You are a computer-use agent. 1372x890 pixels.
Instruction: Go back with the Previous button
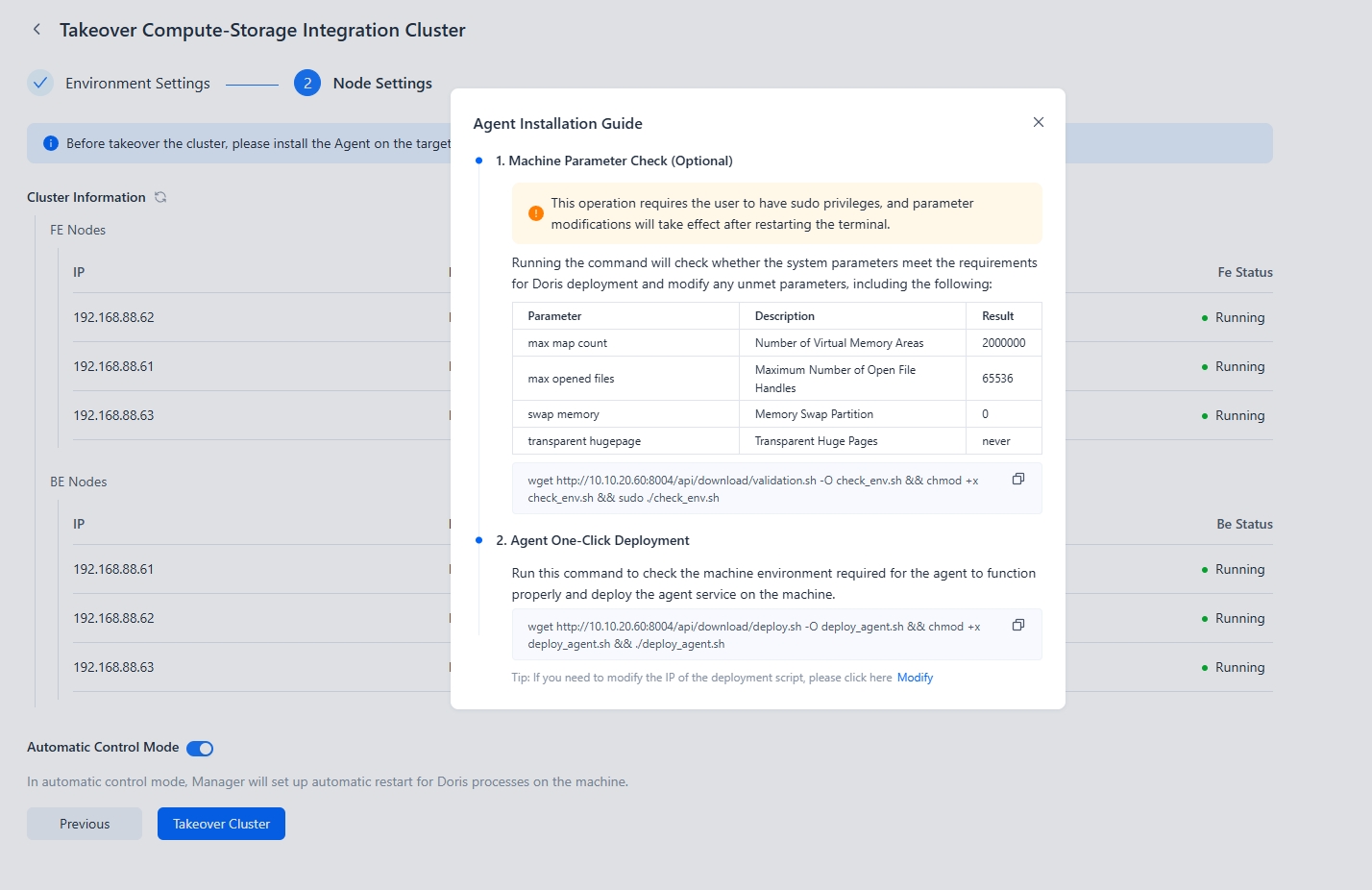coord(85,824)
